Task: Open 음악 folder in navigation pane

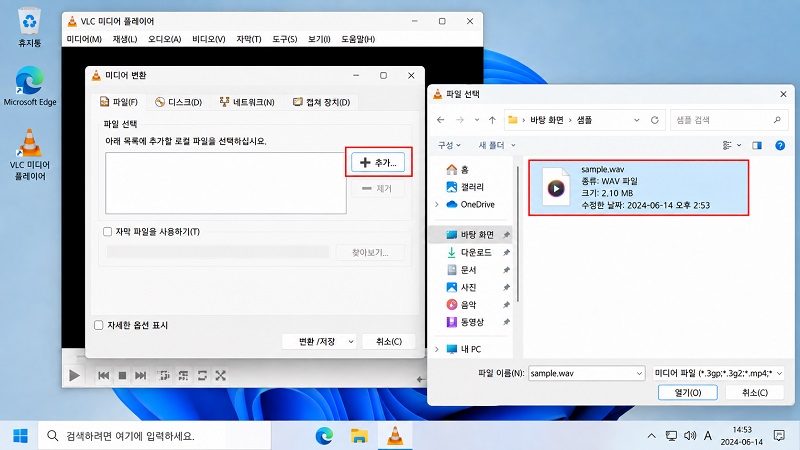Action: [x=462, y=305]
